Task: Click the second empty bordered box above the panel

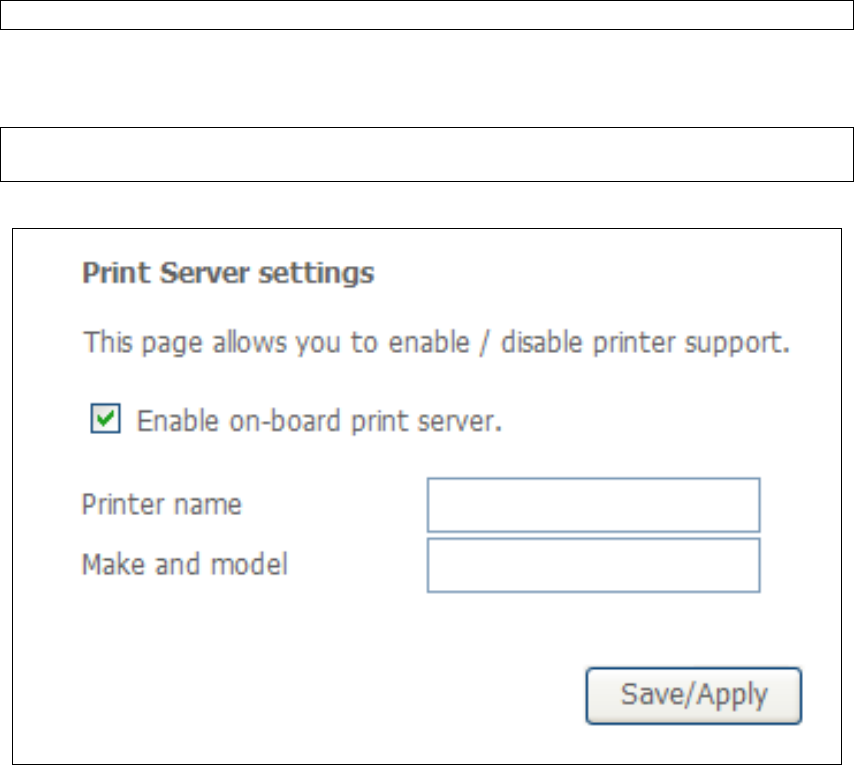Action: [427, 154]
